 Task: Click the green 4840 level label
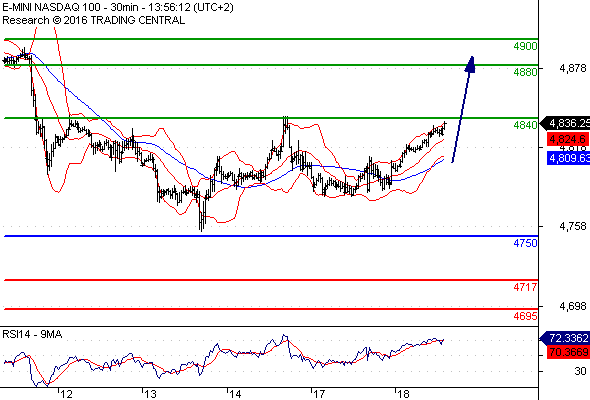point(525,125)
